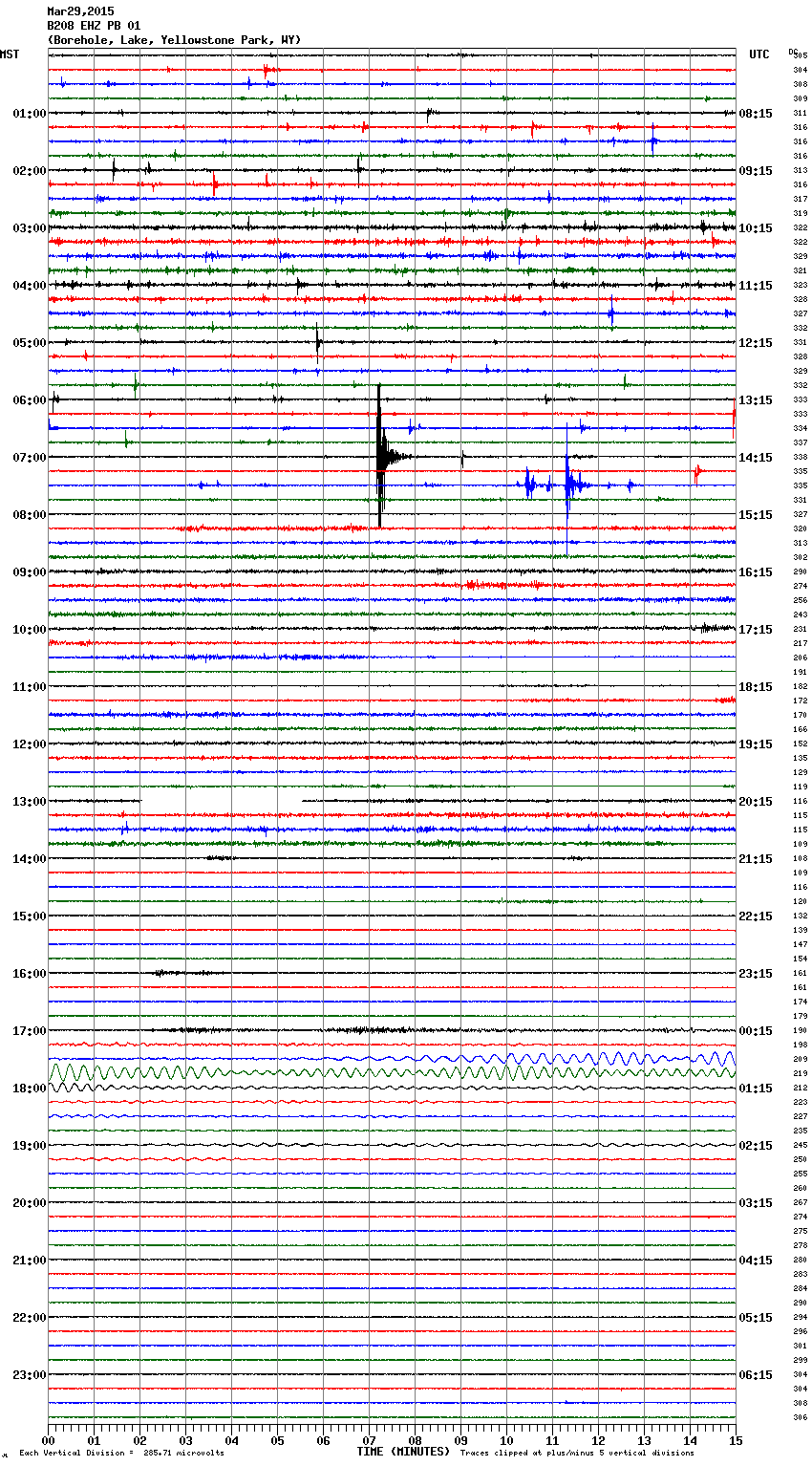Click the 05:15 UTC time label
This screenshot has width=812, height=1466.
[x=756, y=1318]
